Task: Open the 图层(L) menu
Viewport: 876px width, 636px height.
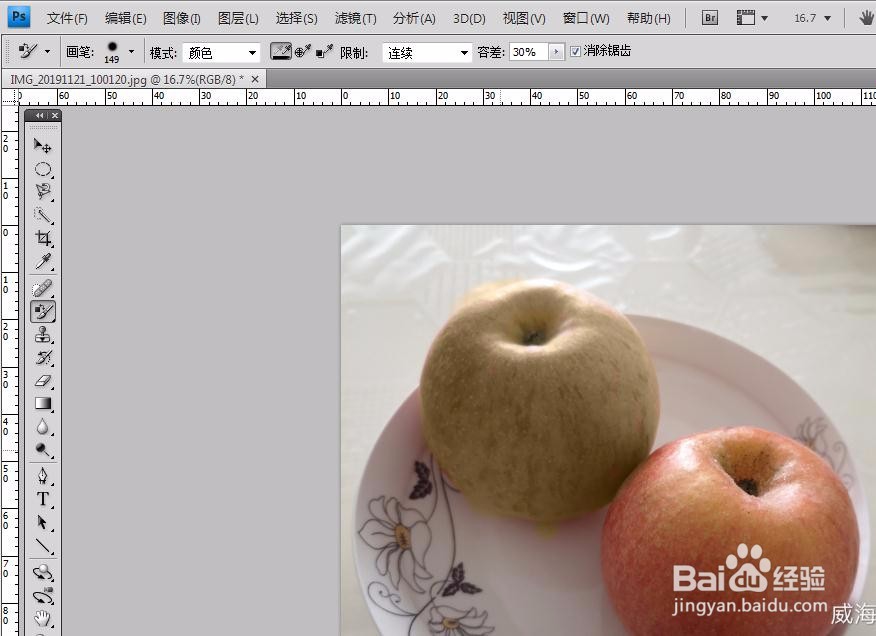Action: 238,18
